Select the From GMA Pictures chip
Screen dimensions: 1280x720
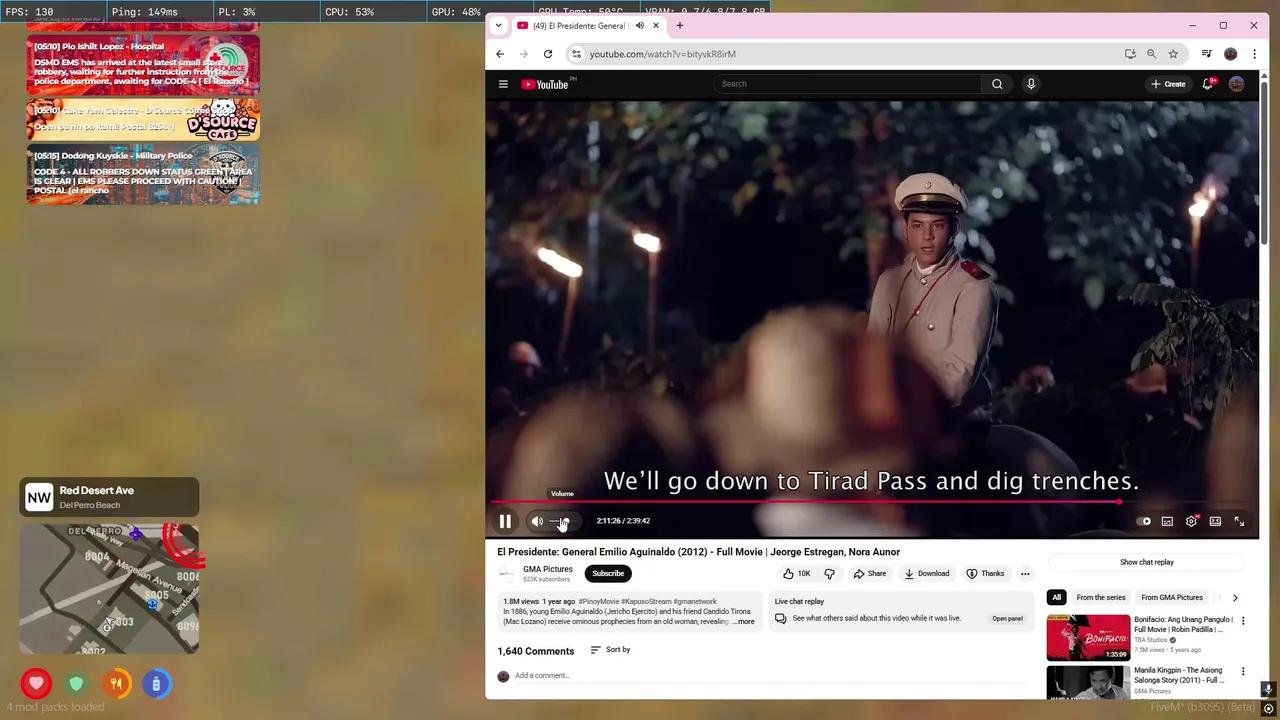(x=1172, y=598)
